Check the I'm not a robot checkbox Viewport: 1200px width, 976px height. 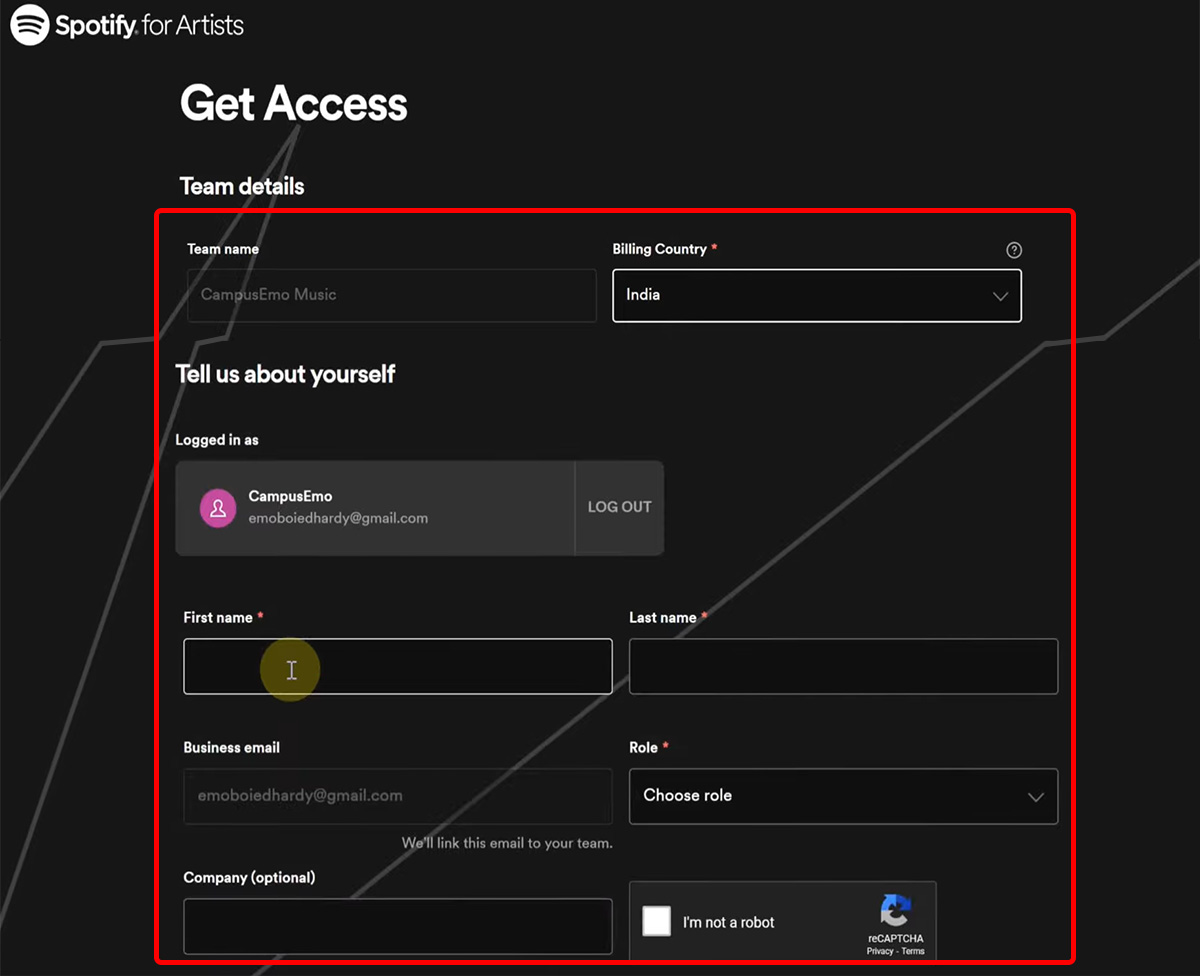(x=656, y=921)
